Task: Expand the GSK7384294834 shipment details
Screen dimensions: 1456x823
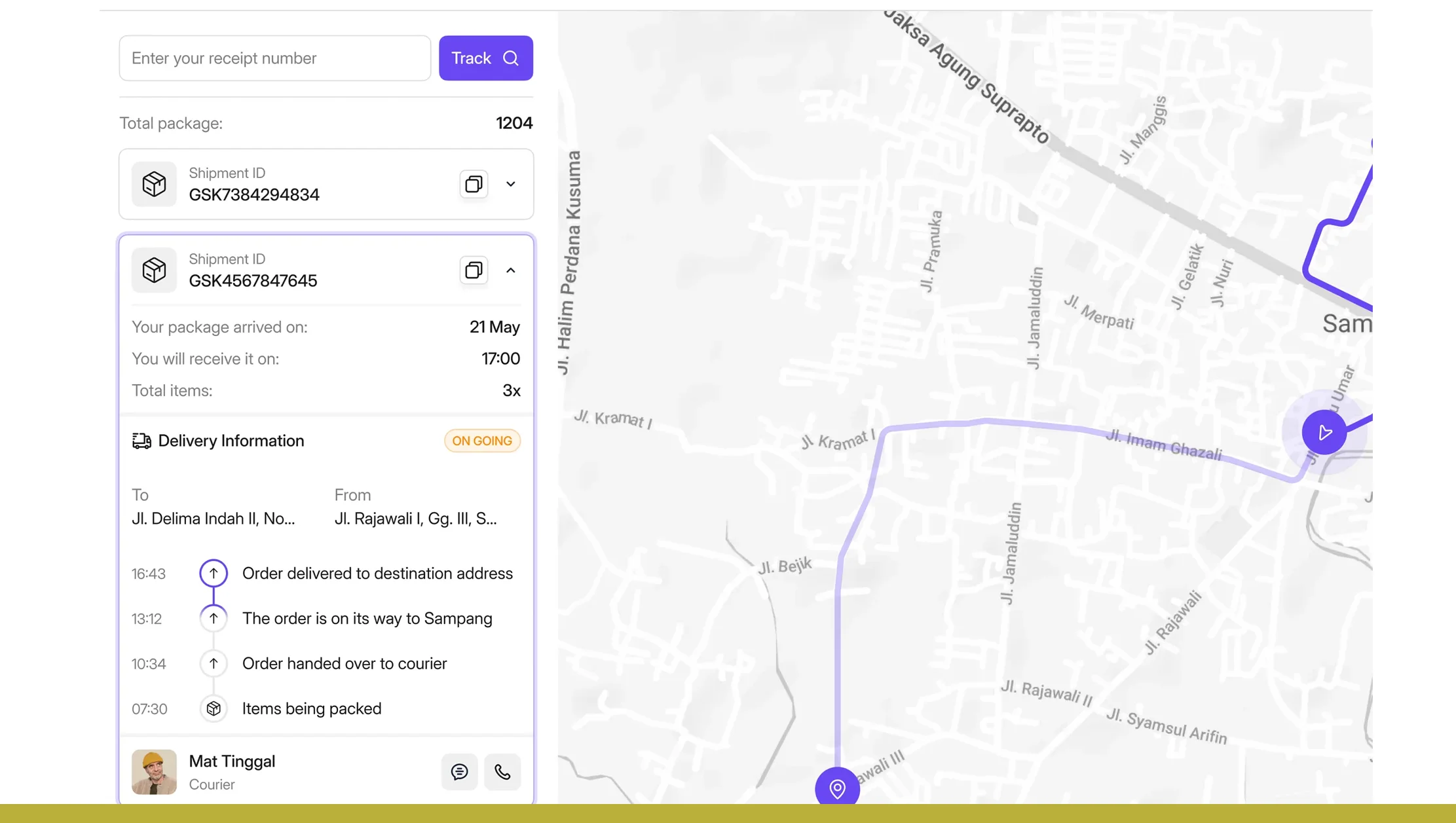Action: coord(510,184)
